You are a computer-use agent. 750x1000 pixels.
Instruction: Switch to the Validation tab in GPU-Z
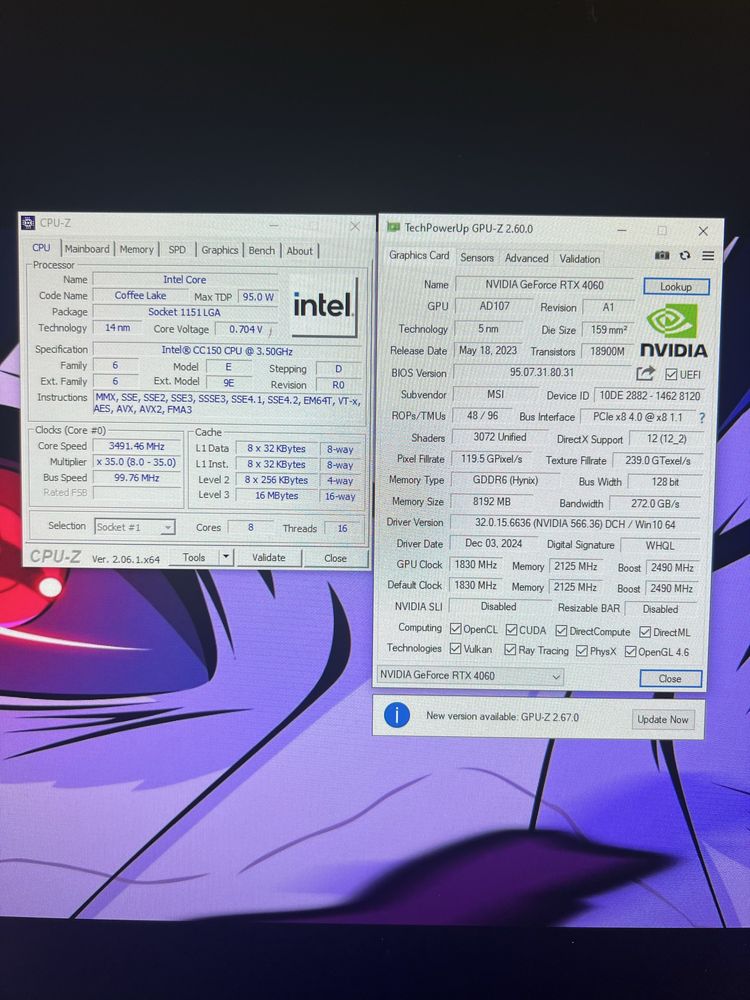(x=580, y=259)
